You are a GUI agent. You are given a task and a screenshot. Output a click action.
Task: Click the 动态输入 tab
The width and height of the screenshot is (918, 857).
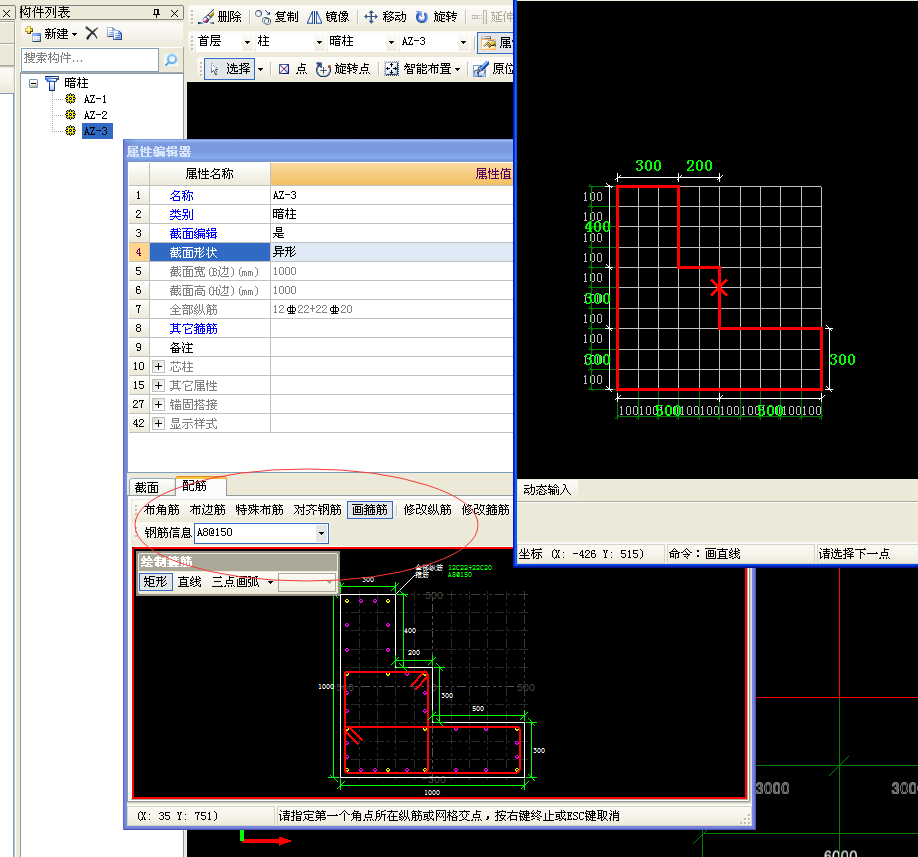pyautogui.click(x=547, y=489)
